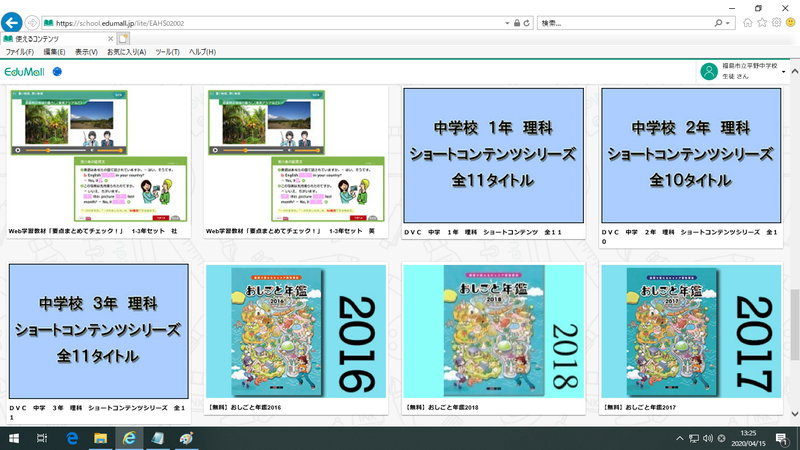Open the ファイル(F) menu
The width and height of the screenshot is (800, 450).
tap(20, 52)
